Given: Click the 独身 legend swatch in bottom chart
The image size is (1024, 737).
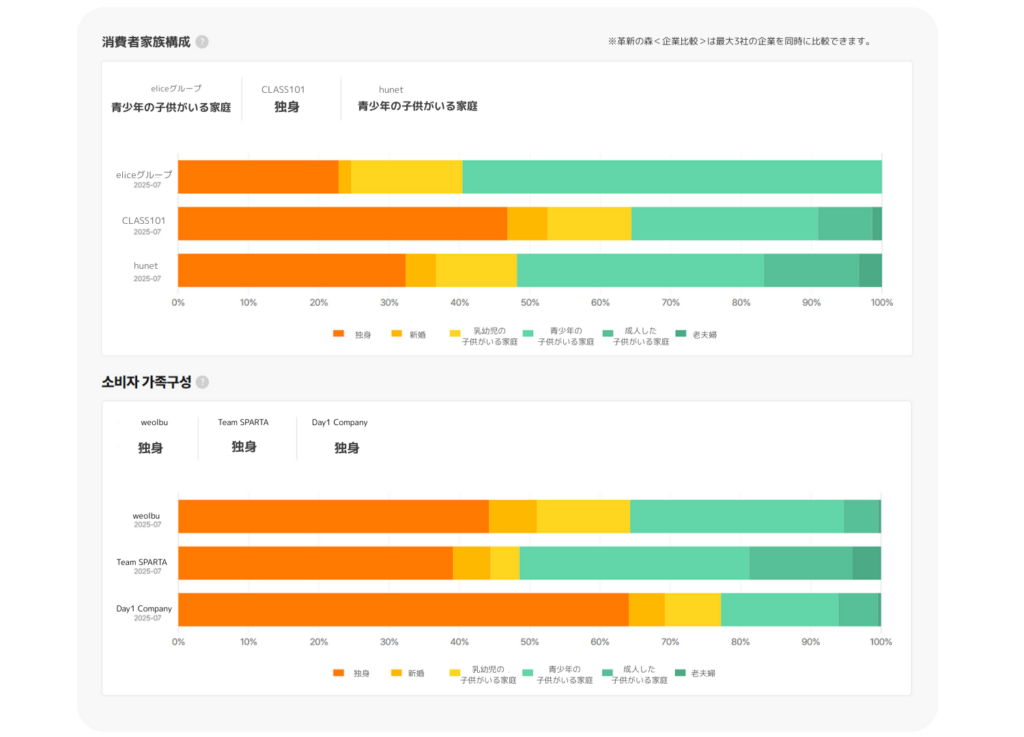Looking at the screenshot, I should [338, 673].
